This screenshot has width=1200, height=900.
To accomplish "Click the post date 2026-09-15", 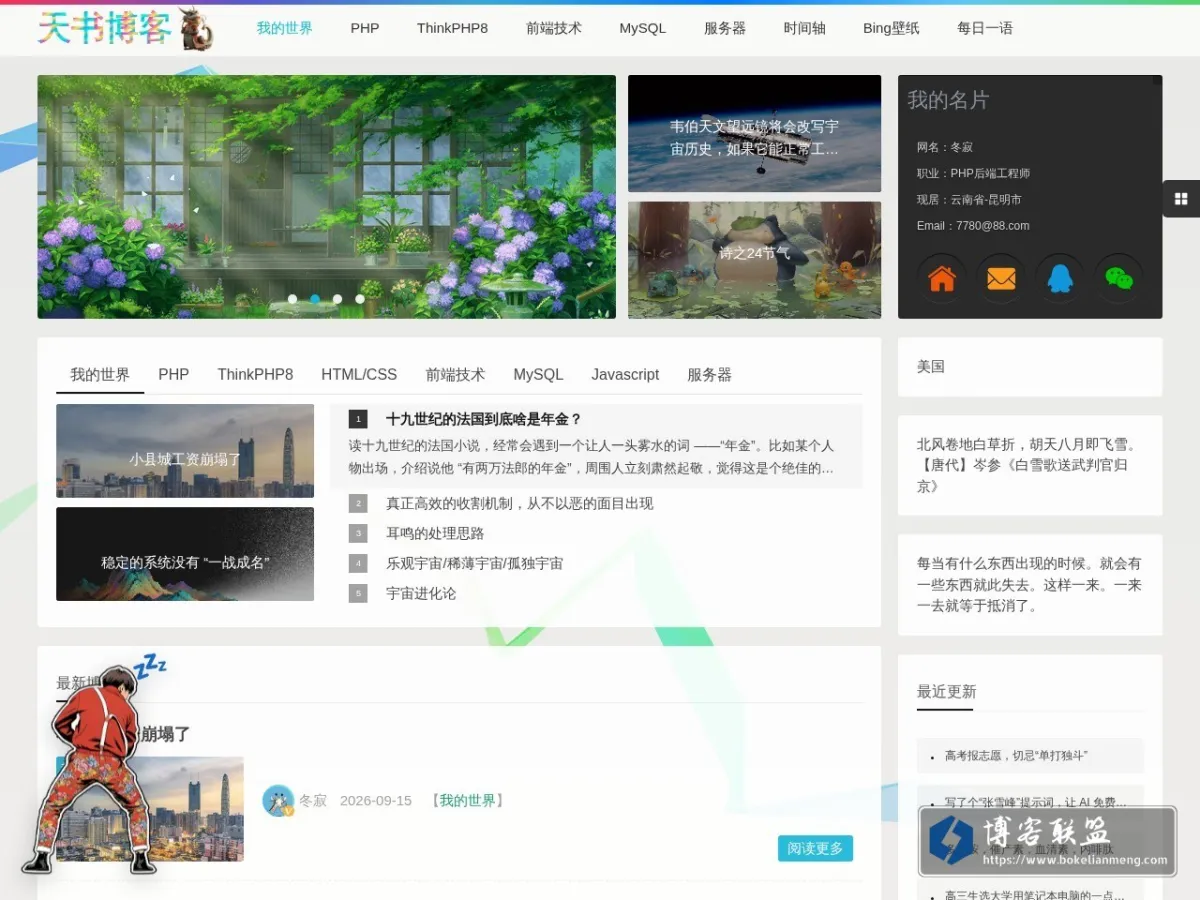I will 376,800.
